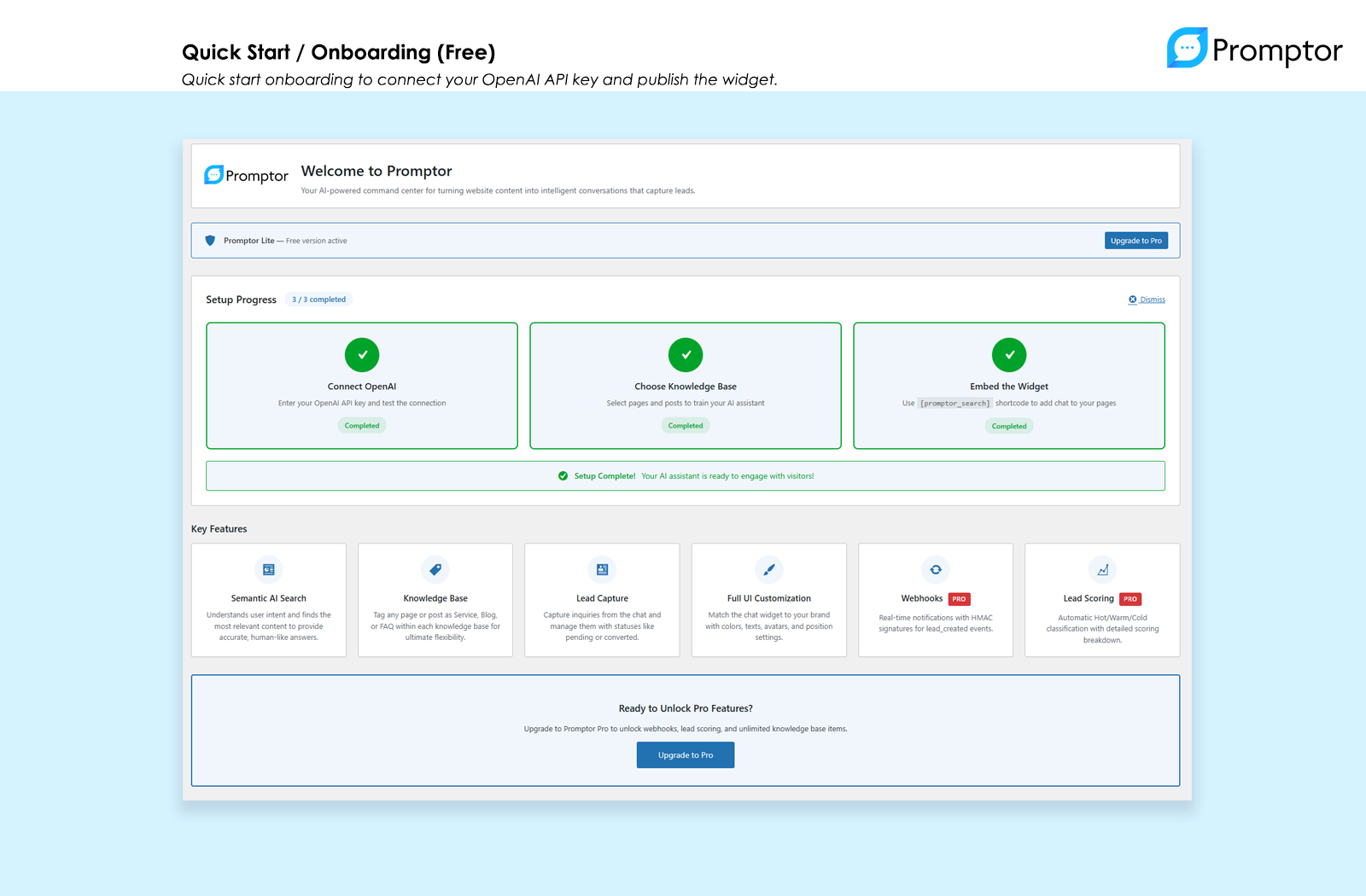The image size is (1366, 896).
Task: Click the 3 / 3 completed progress badge
Action: 318,300
